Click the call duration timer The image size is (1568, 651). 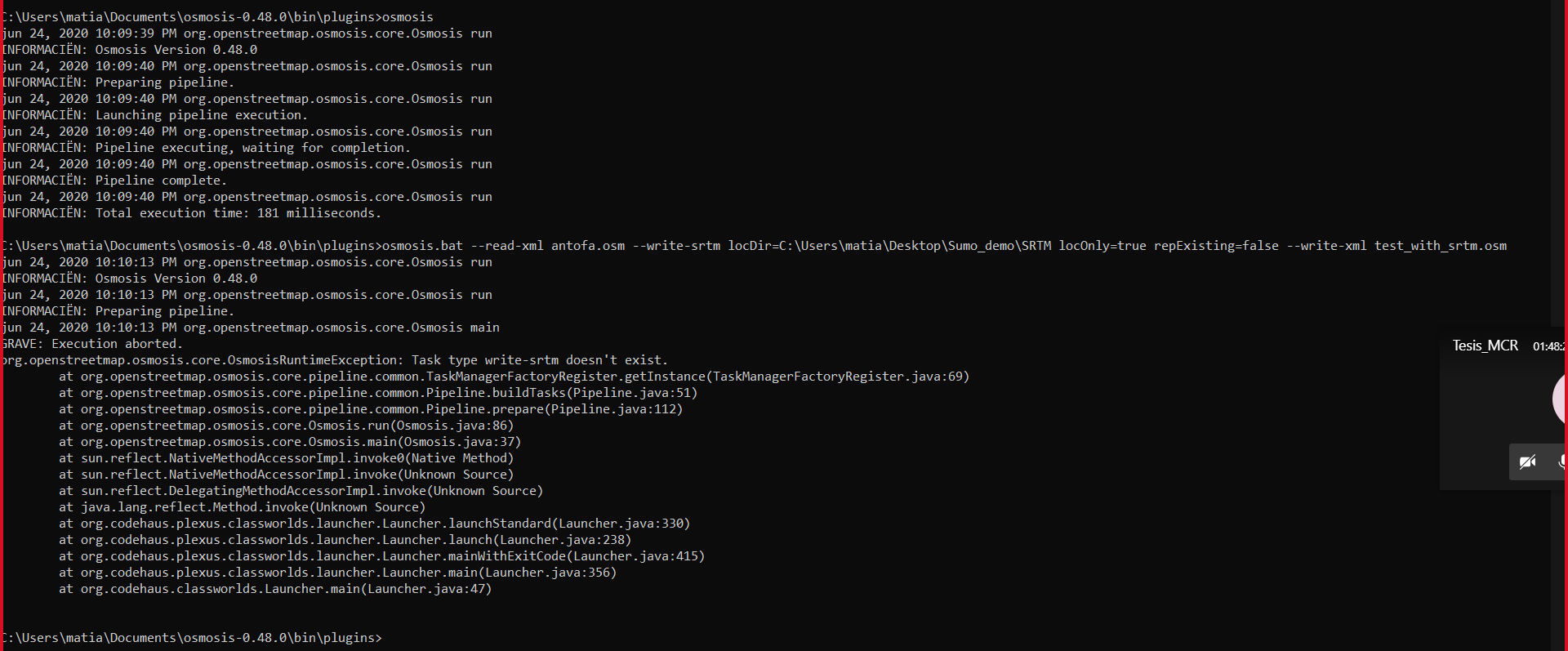(x=1549, y=346)
